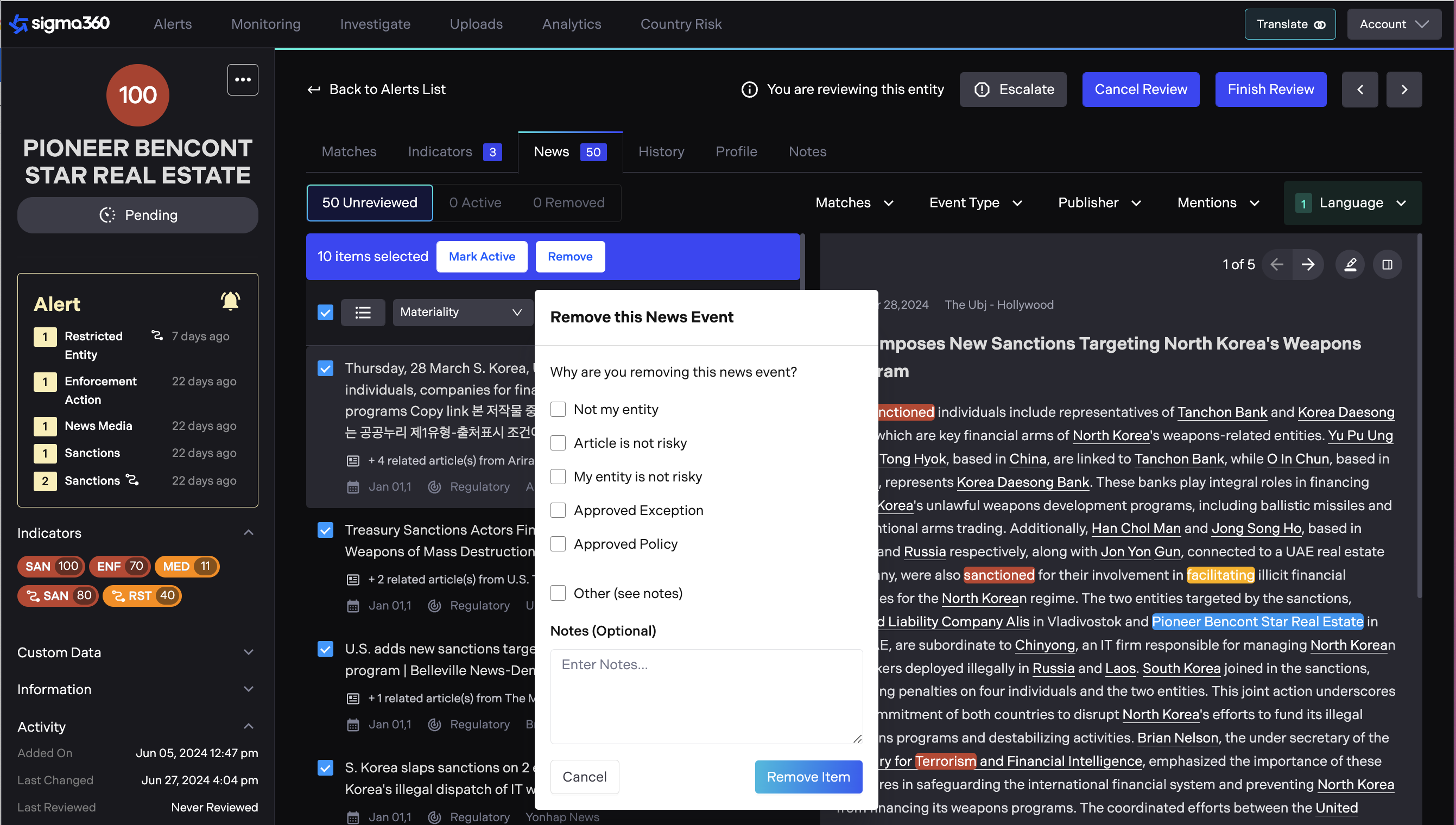Open the Event Type filter dropdown
Viewport: 1456px width, 825px height.
[x=976, y=203]
